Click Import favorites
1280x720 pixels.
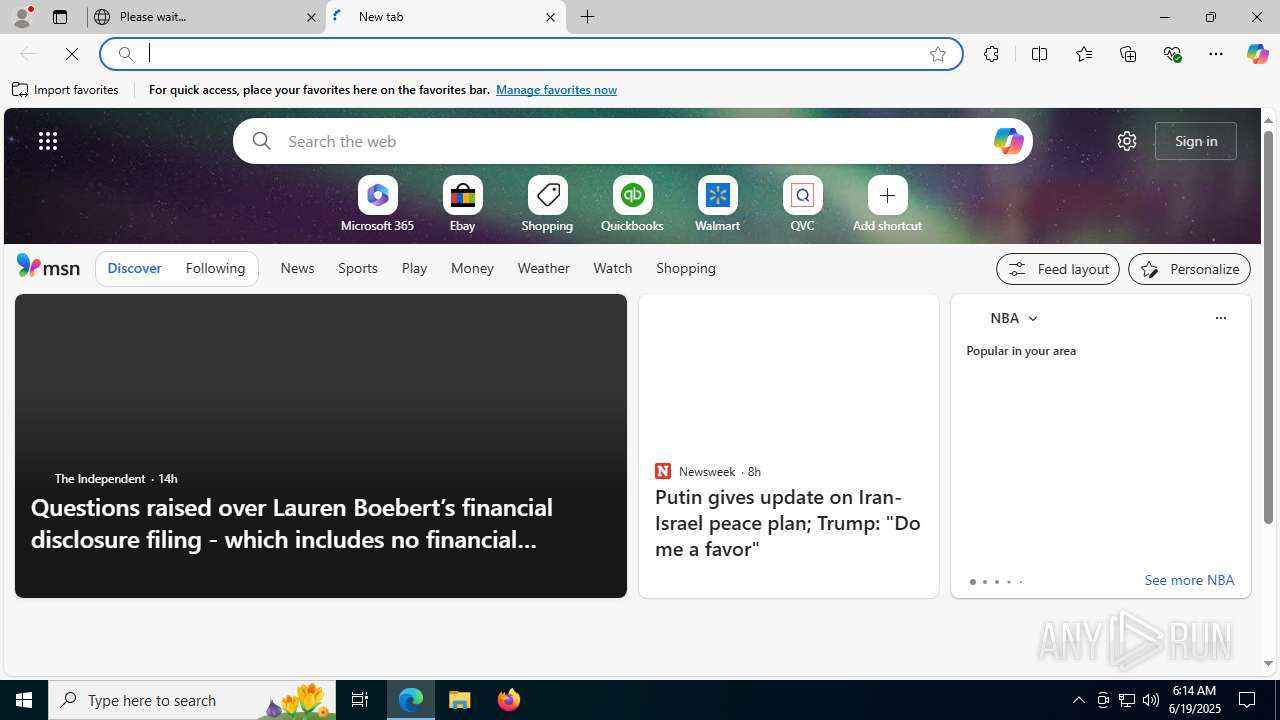66,90
